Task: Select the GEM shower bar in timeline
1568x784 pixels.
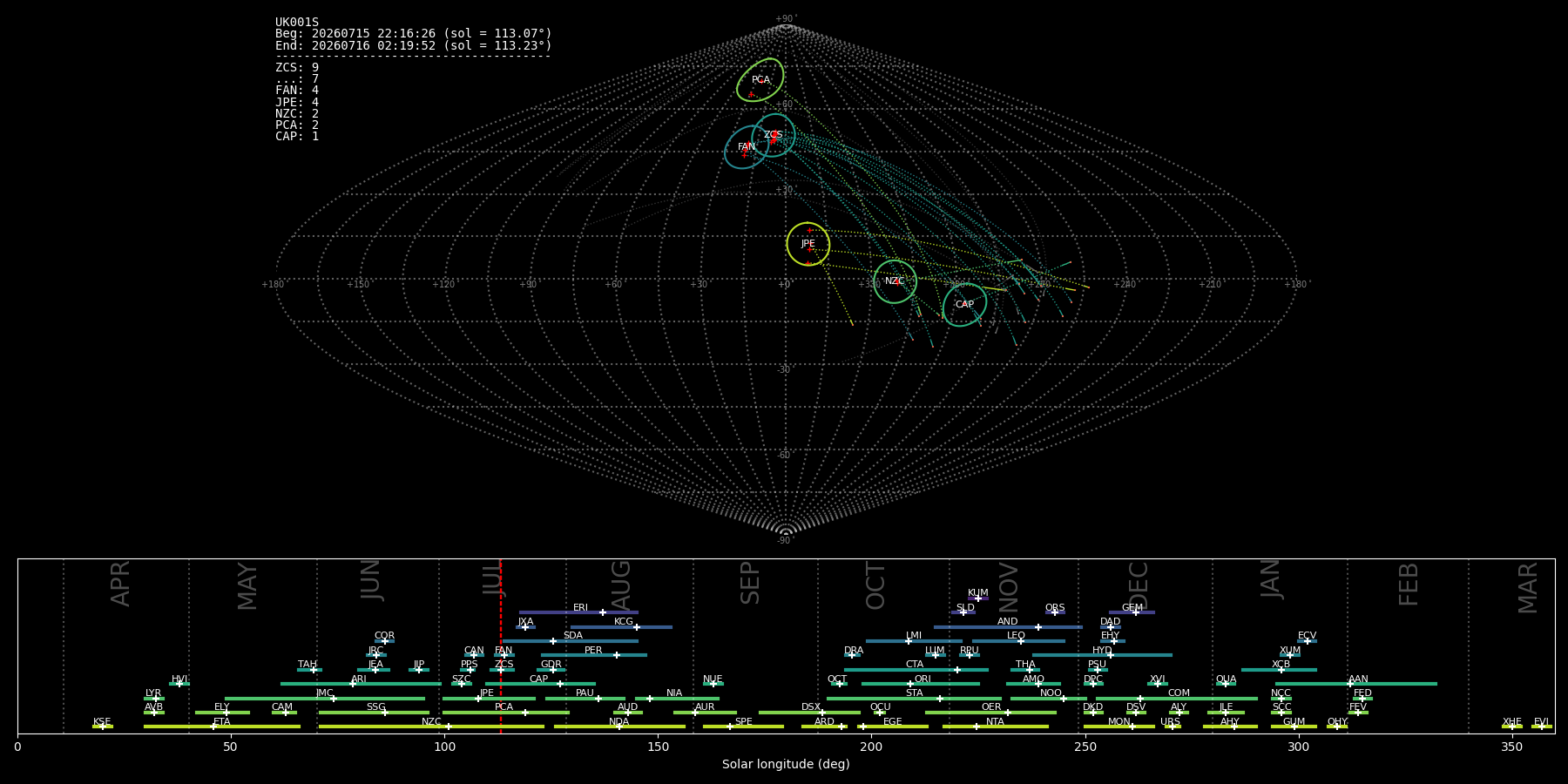Action: pyautogui.click(x=1132, y=612)
